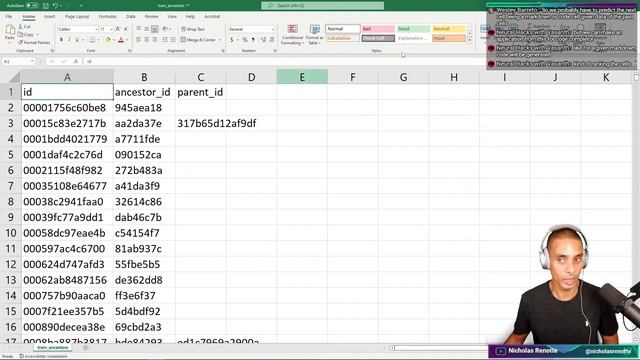Click the Merge & Center button
Viewport: 640px width, 360px height.
click(x=198, y=40)
